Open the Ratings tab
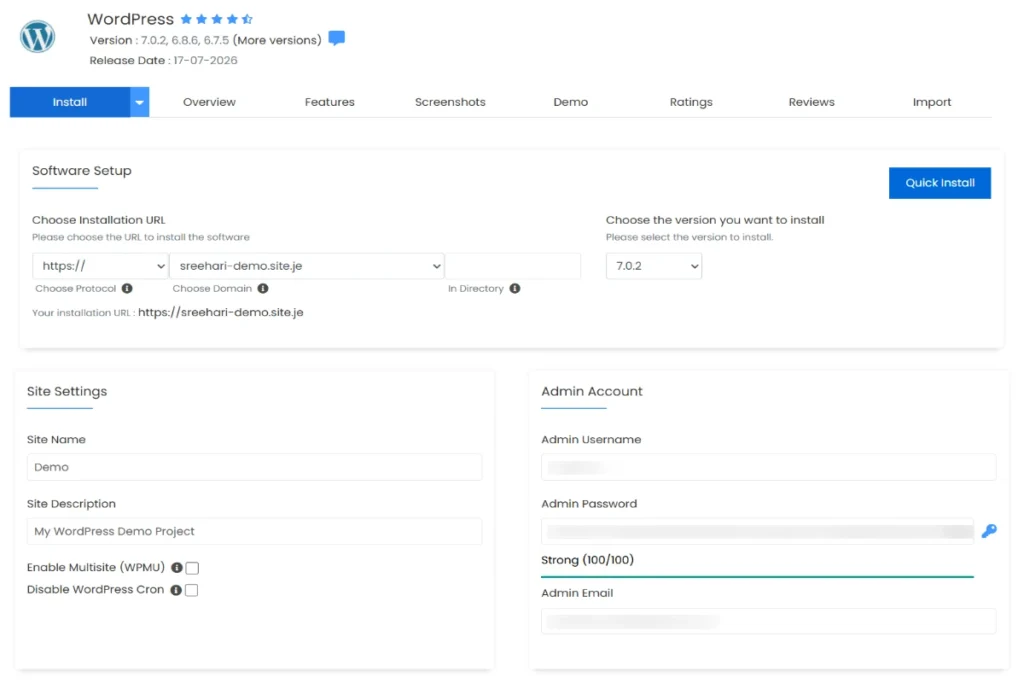Screen dimensions: 1024x683 [x=691, y=102]
